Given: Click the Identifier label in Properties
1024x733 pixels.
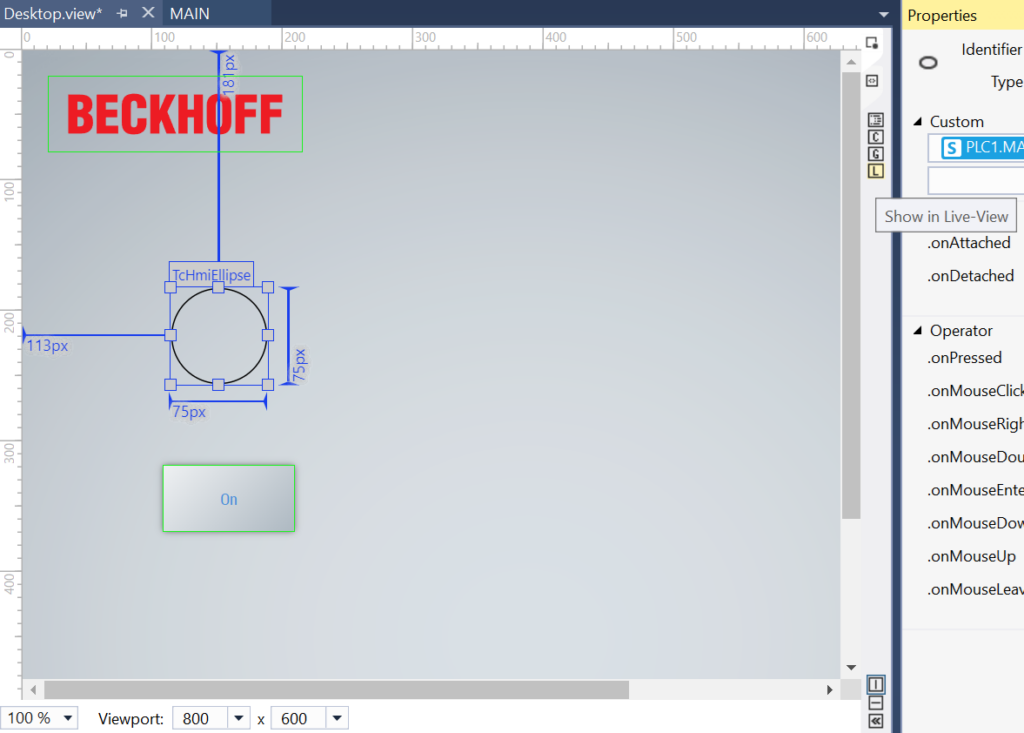Looking at the screenshot, I should [x=991, y=50].
